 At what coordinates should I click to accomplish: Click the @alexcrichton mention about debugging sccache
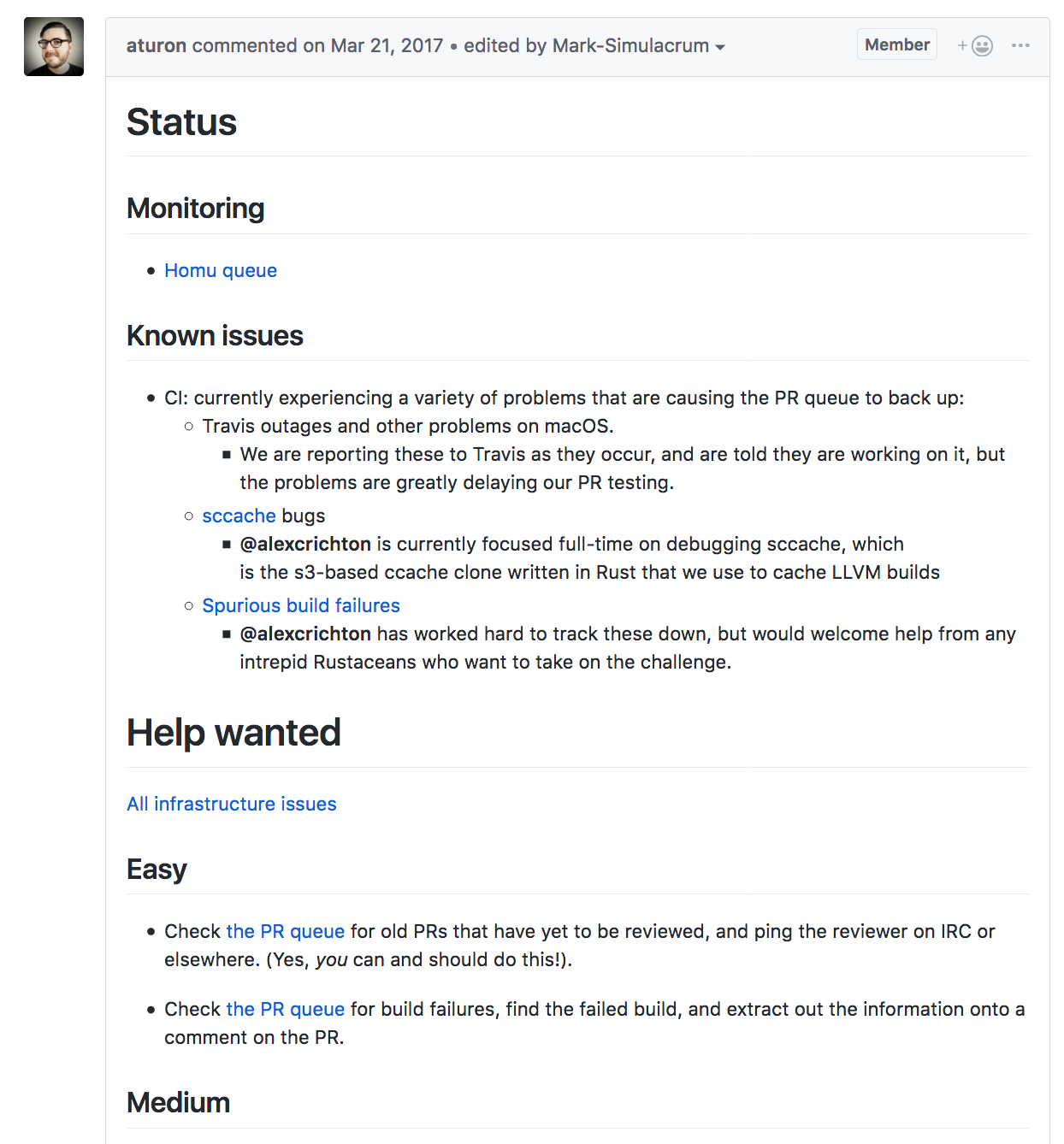(305, 544)
